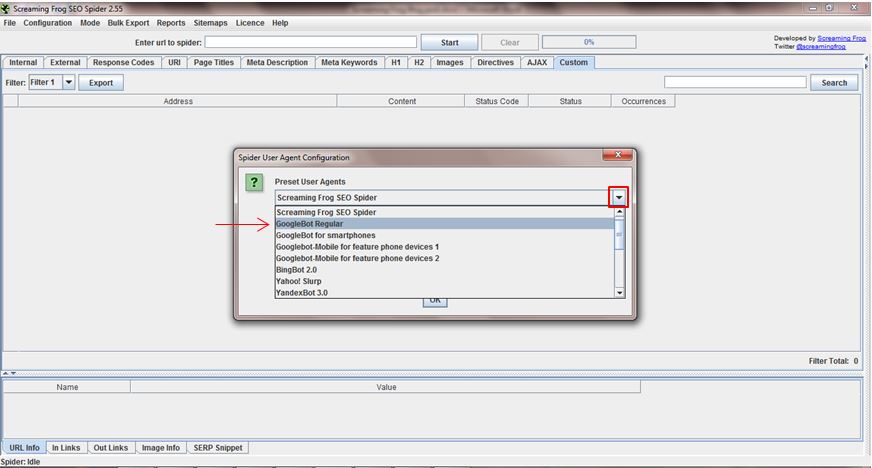Switch to the Directives tab
The height and width of the screenshot is (468, 872).
tap(496, 62)
